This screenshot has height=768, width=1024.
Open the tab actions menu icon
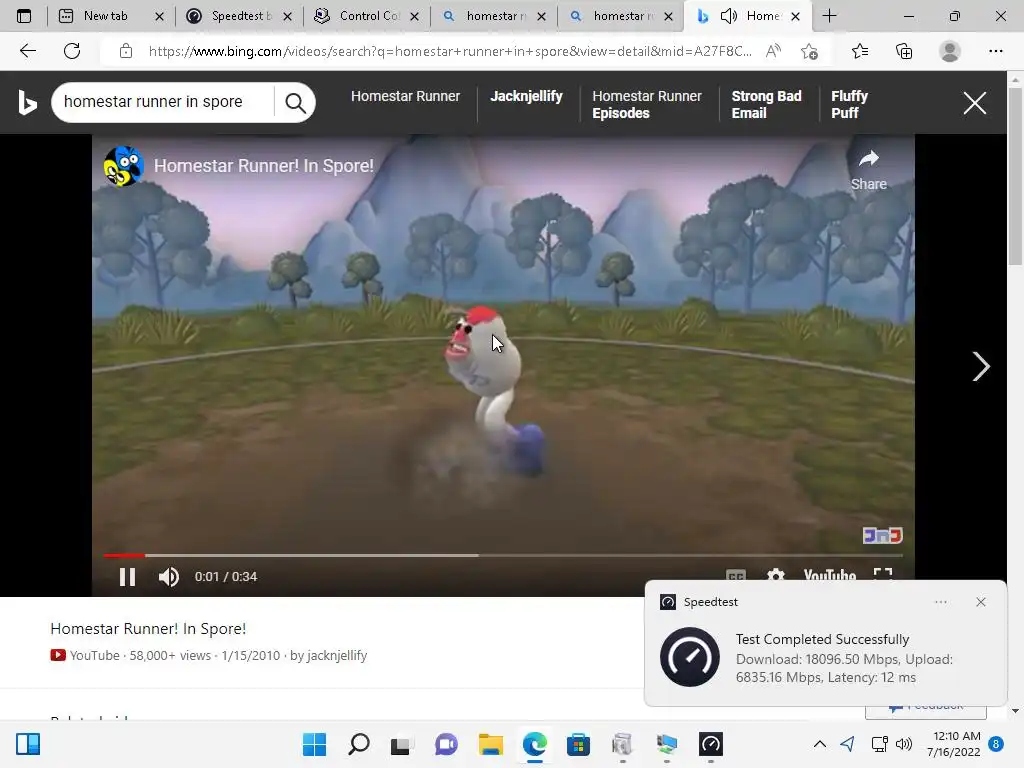pos(24,16)
